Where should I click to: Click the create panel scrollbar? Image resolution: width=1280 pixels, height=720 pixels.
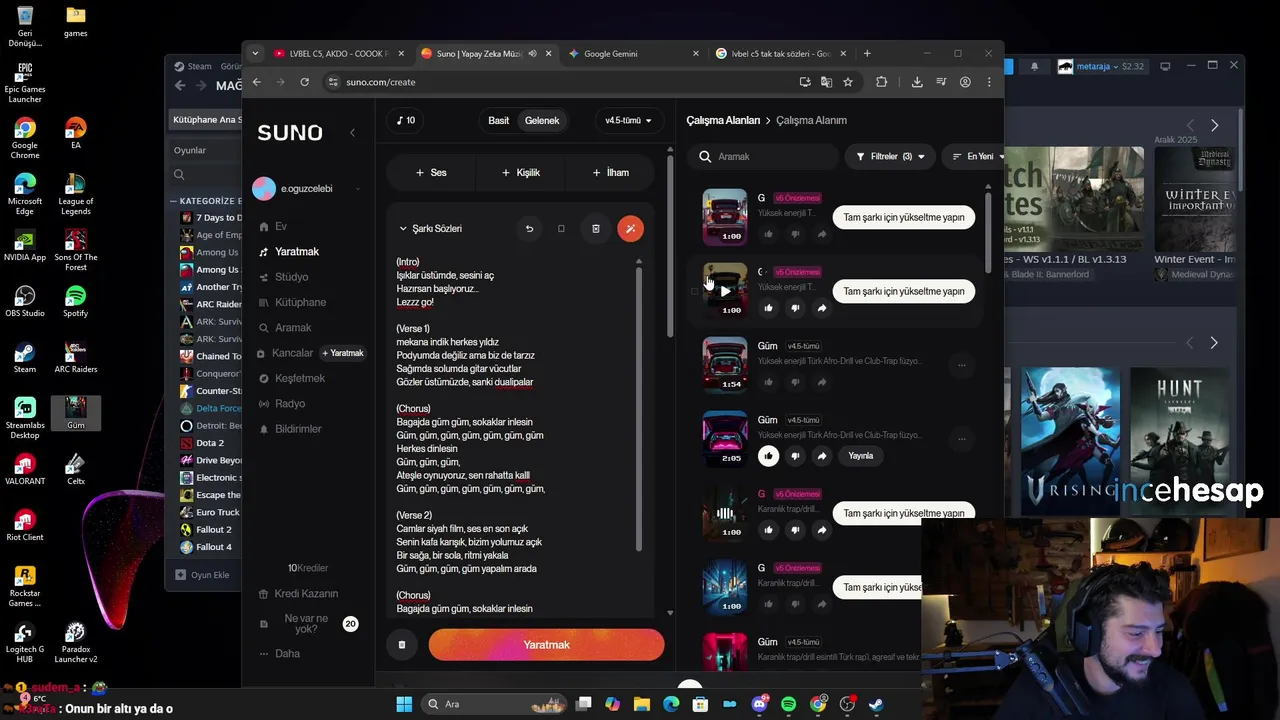click(x=670, y=245)
